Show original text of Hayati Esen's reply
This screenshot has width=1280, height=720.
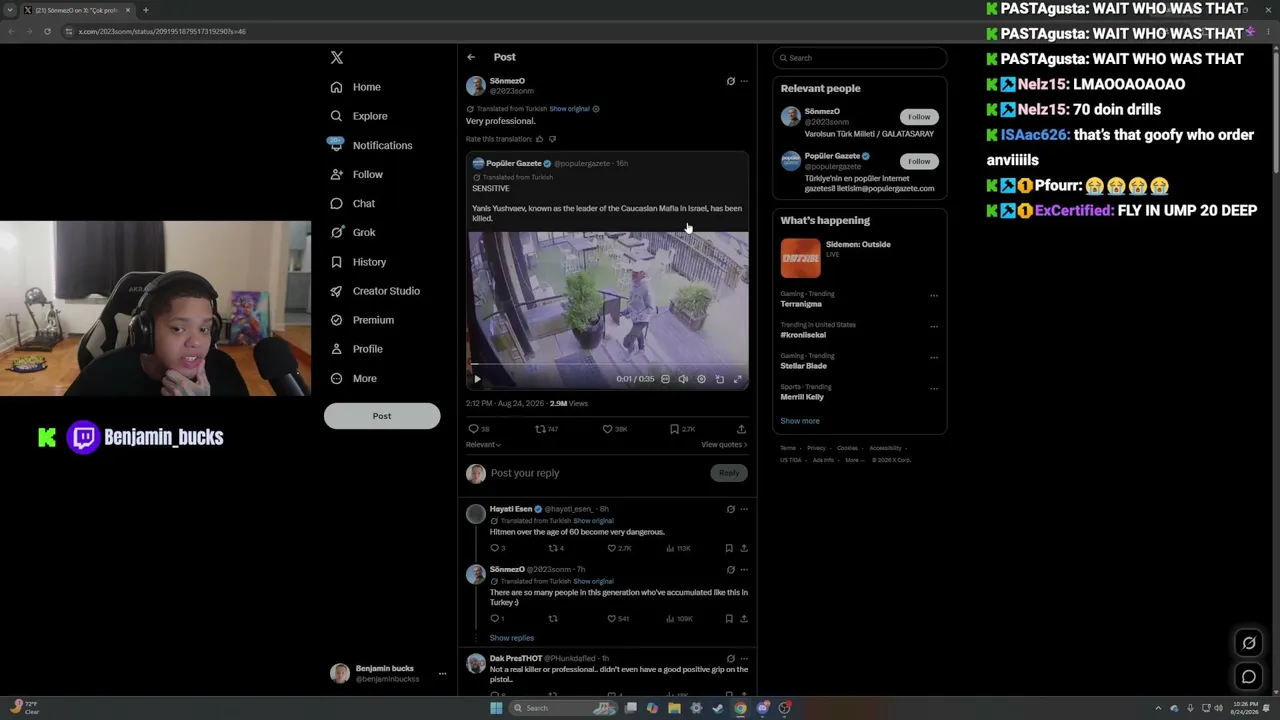click(x=593, y=521)
